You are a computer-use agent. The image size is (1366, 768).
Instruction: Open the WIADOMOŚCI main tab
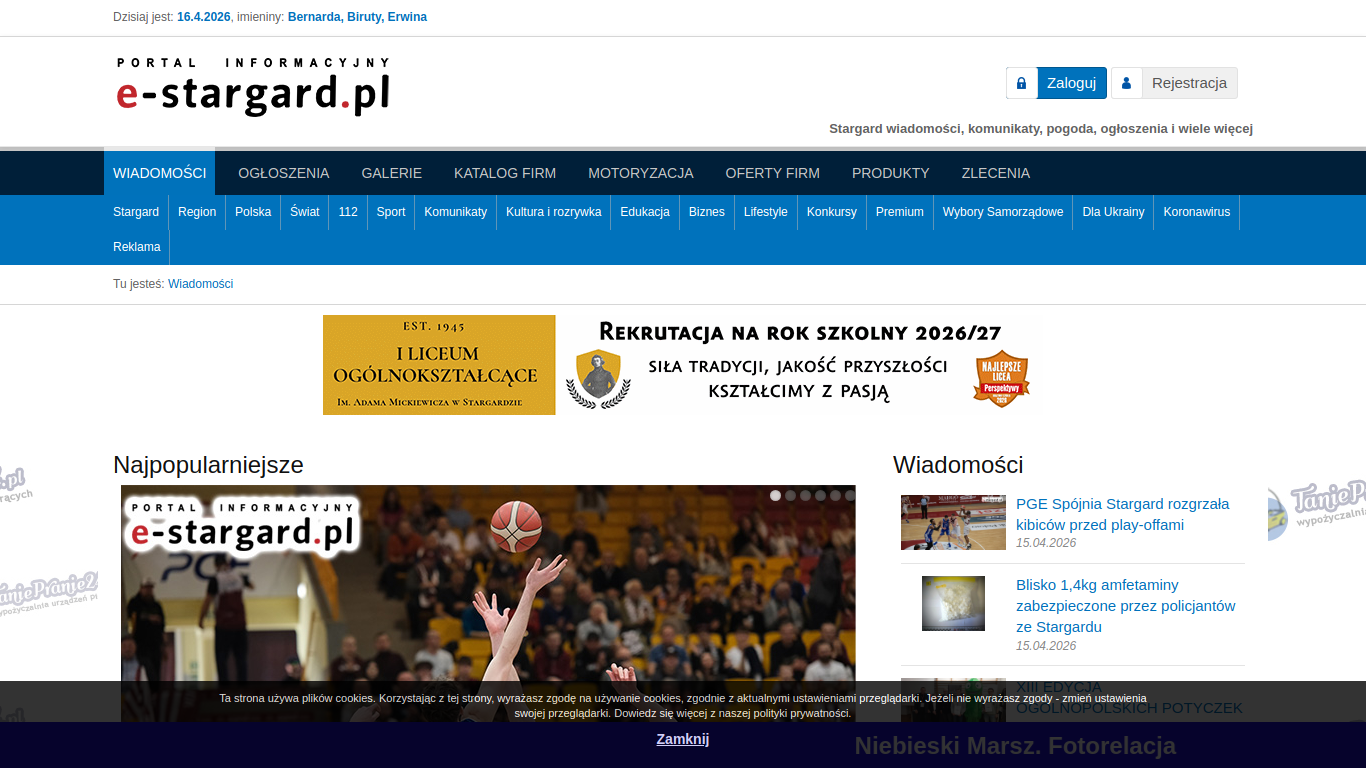[x=159, y=173]
